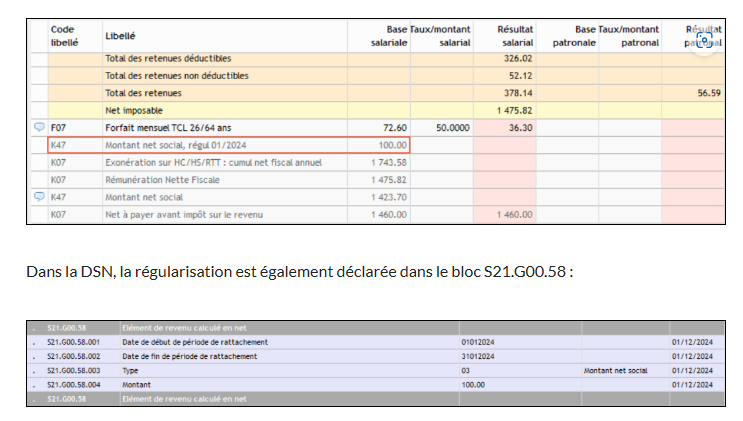This screenshot has width=743, height=421.
Task: Select the 'Libellé' column header
Action: point(120,36)
